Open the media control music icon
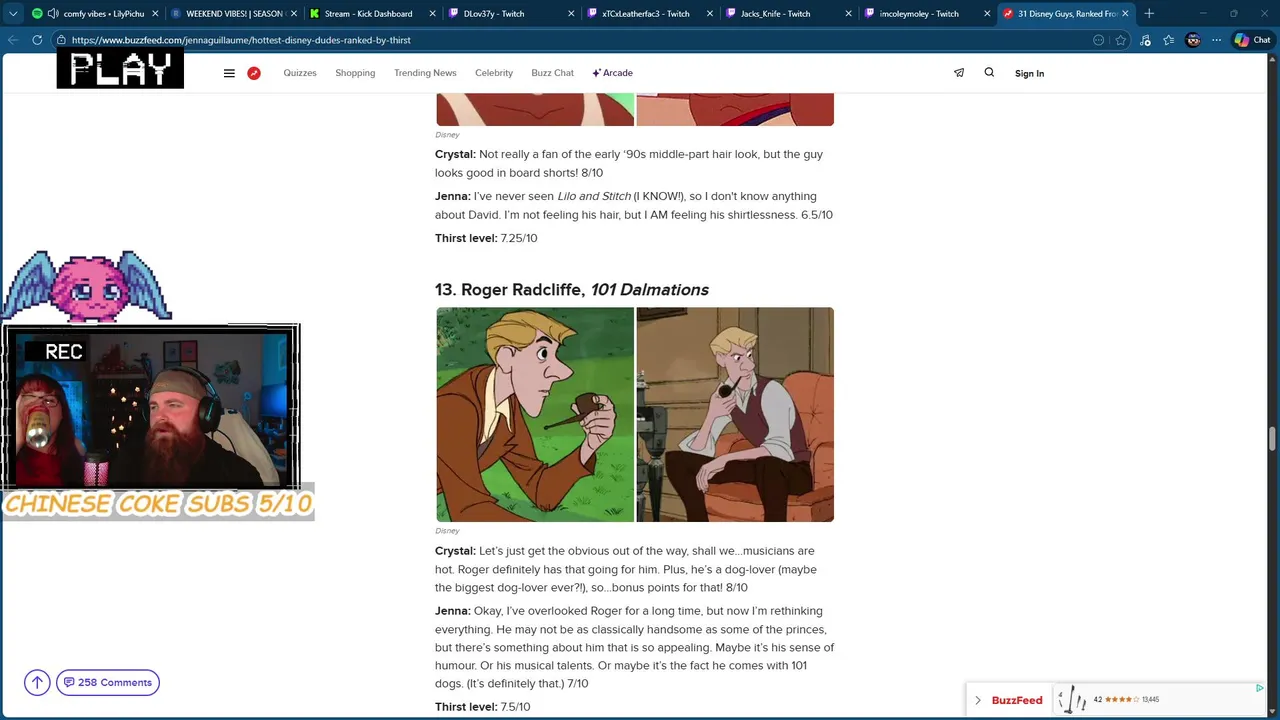The height and width of the screenshot is (720, 1280). tap(1145, 40)
